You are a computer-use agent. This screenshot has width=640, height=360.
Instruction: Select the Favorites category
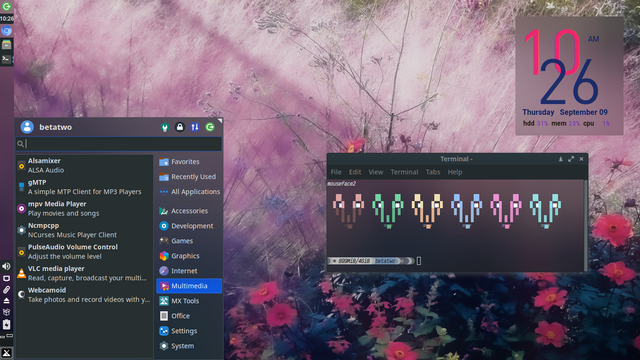pos(189,162)
